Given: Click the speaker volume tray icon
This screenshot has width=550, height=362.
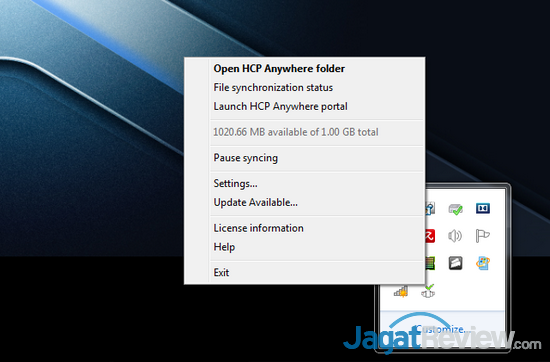Looking at the screenshot, I should pyautogui.click(x=455, y=236).
